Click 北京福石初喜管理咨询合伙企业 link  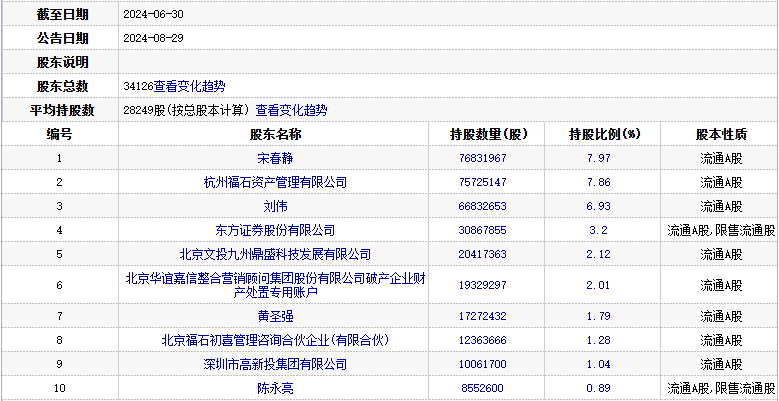click(x=275, y=340)
